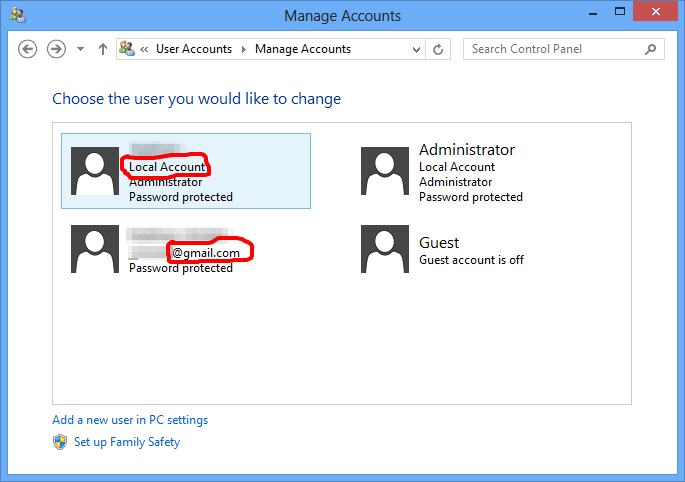Click the Back navigation arrow

[27, 49]
